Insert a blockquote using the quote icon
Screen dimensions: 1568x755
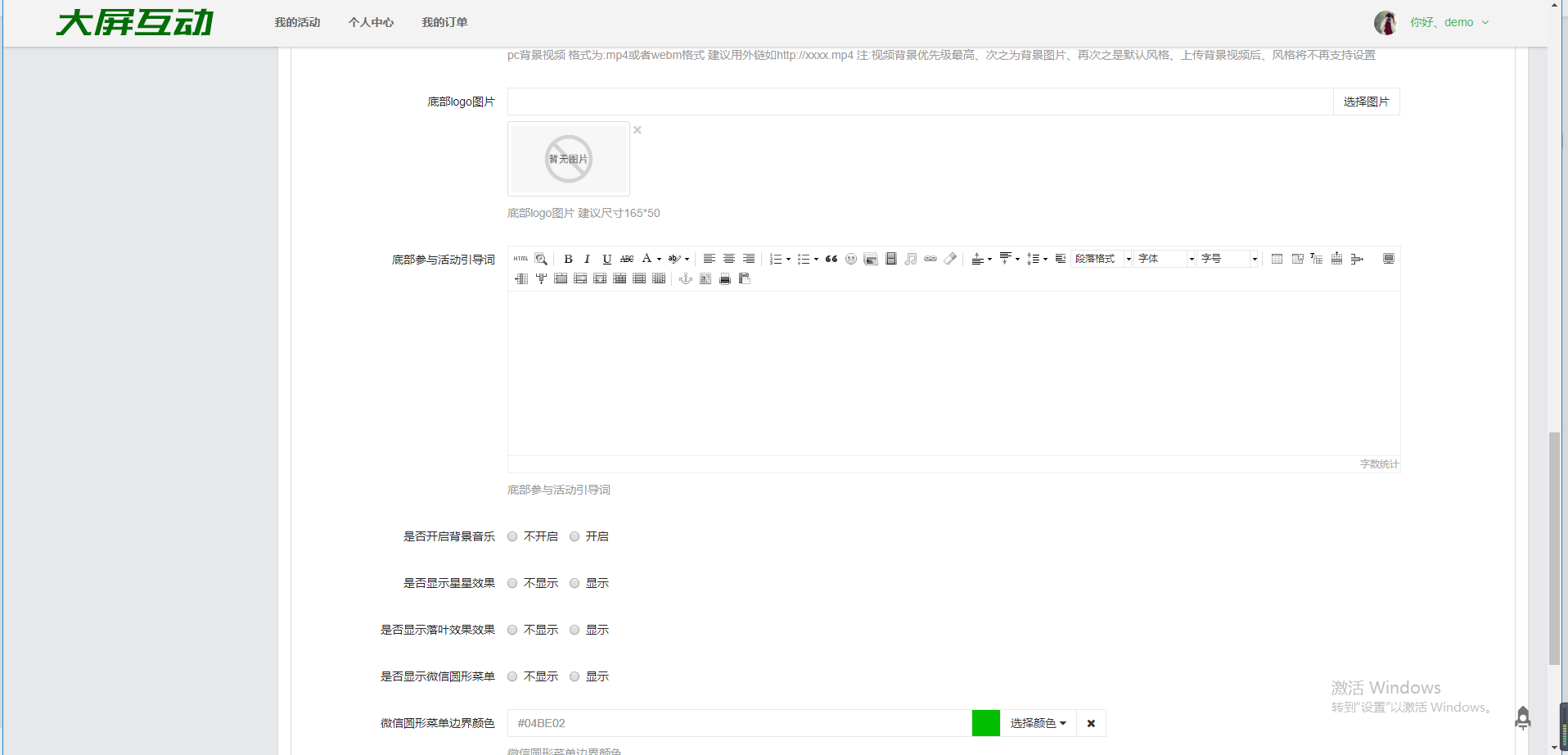tap(831, 259)
